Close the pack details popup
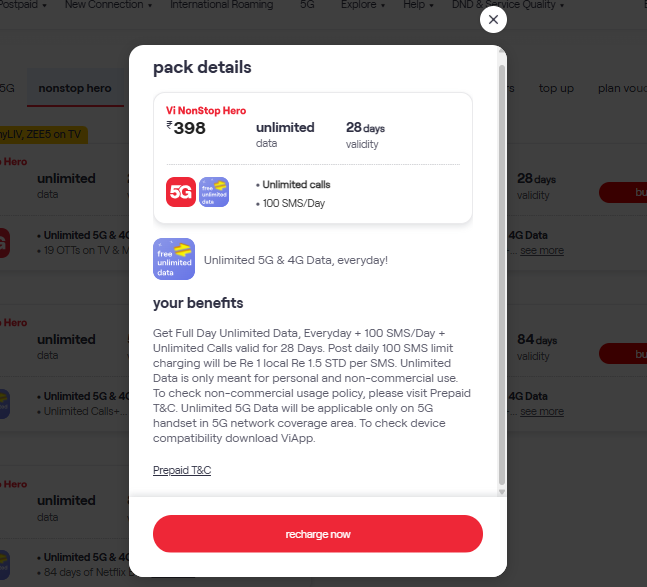This screenshot has width=647, height=587. point(493,19)
